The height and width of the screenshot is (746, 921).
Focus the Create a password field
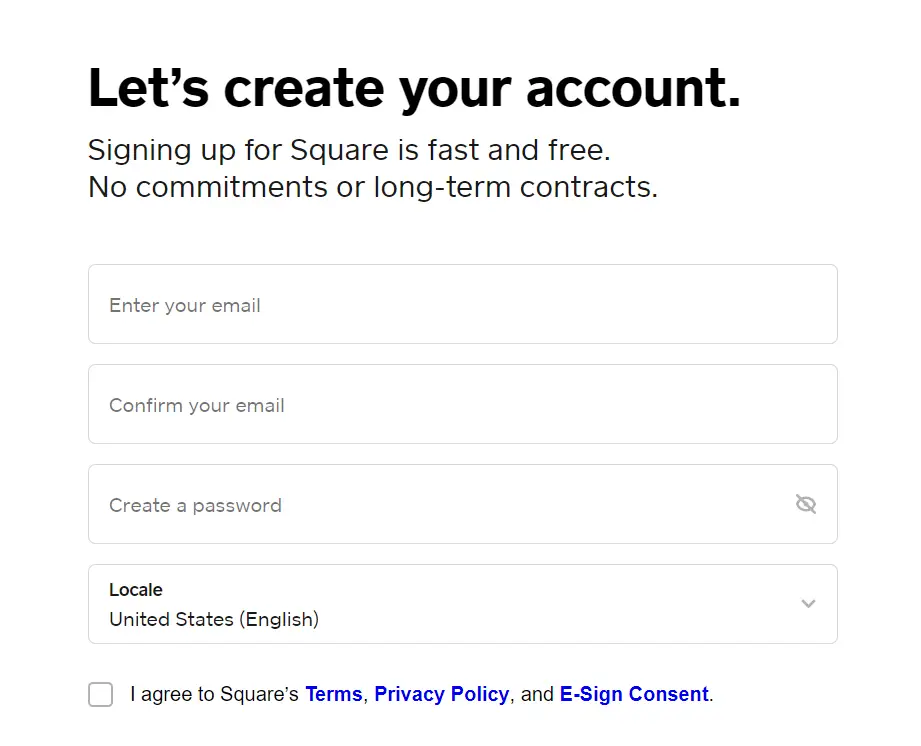(463, 504)
